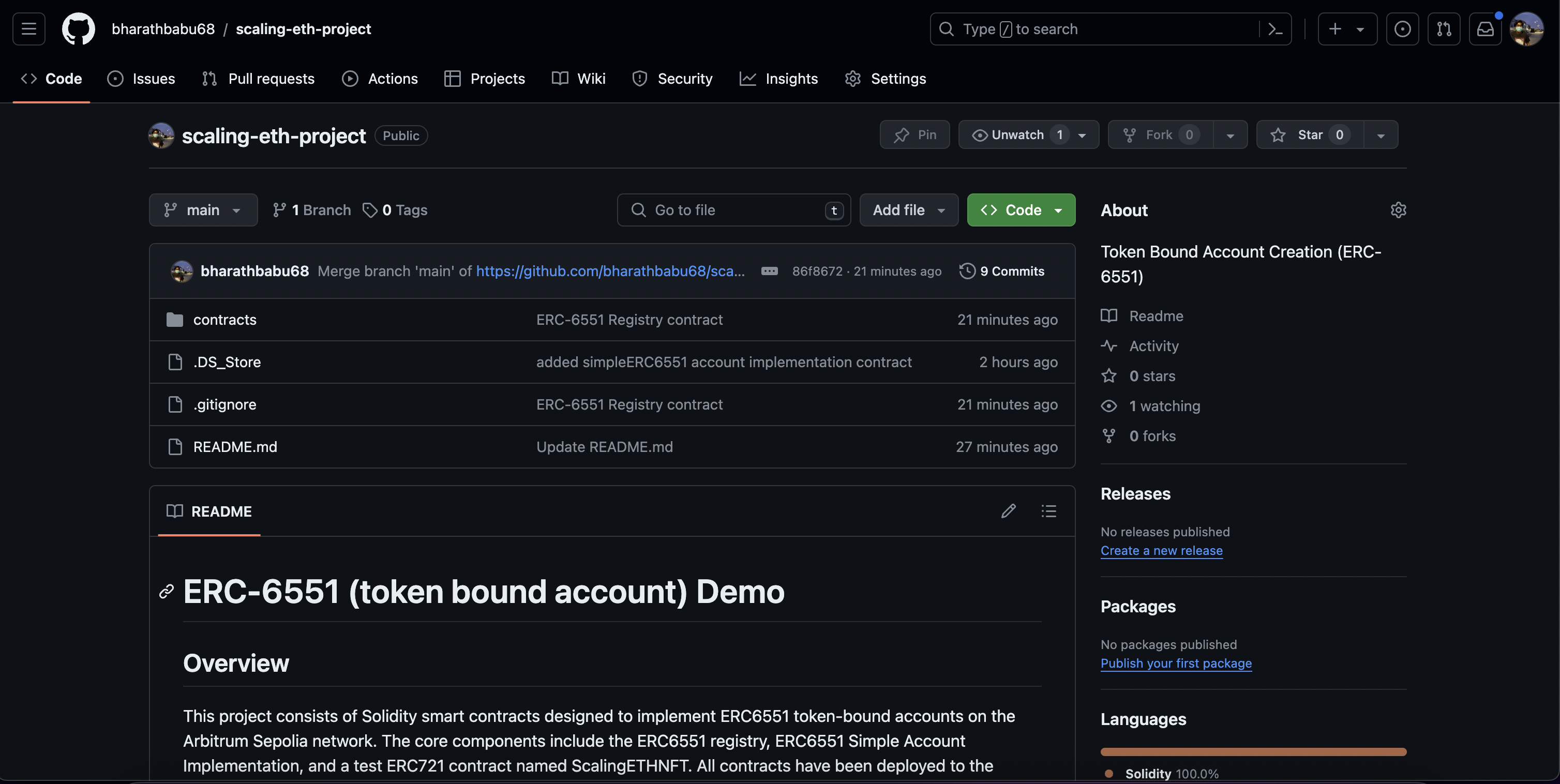The height and width of the screenshot is (784, 1560).
Task: View the 9 Commits history
Action: (x=1002, y=271)
